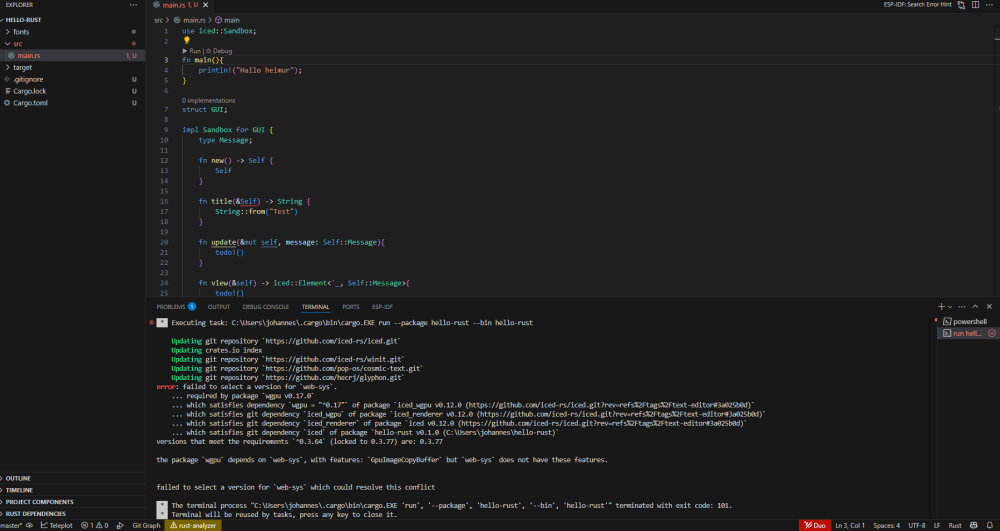This screenshot has width=1000, height=531.
Task: Click the debug run icon in status bar
Action: [x=121, y=525]
